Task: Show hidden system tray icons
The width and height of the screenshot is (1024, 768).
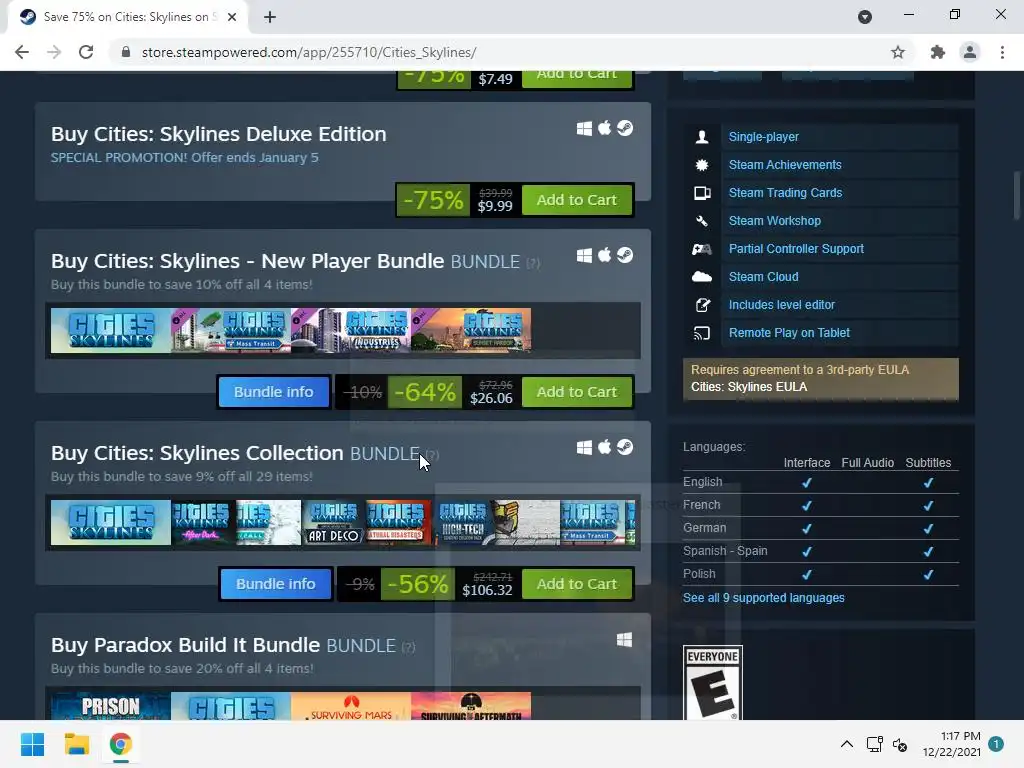Action: [x=846, y=744]
